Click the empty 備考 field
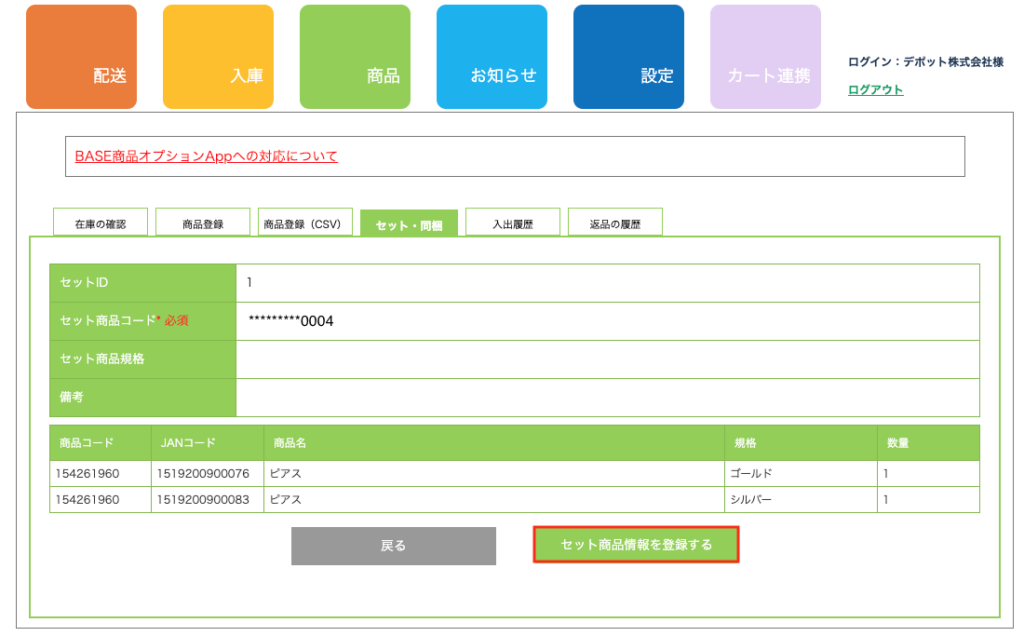Image resolution: width=1024 pixels, height=636 pixels. [607, 397]
